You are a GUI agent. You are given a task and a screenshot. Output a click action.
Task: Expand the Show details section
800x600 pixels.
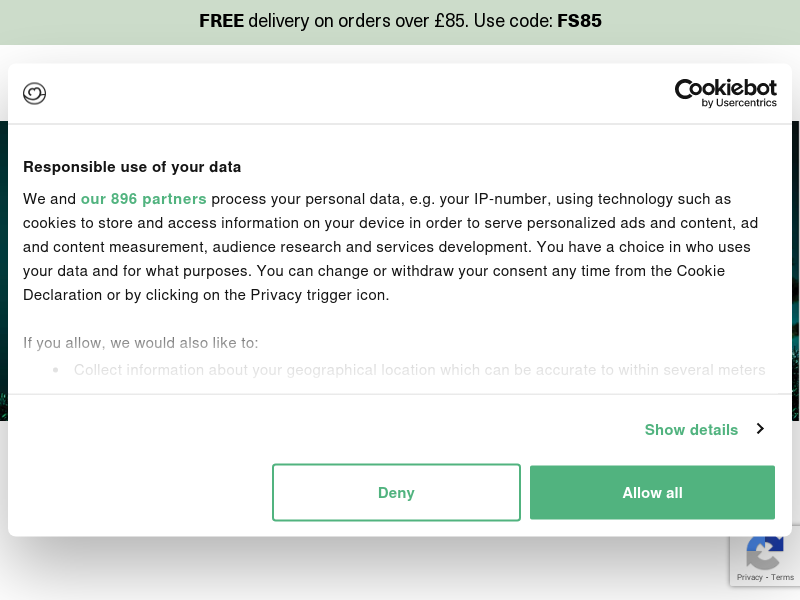tap(704, 429)
